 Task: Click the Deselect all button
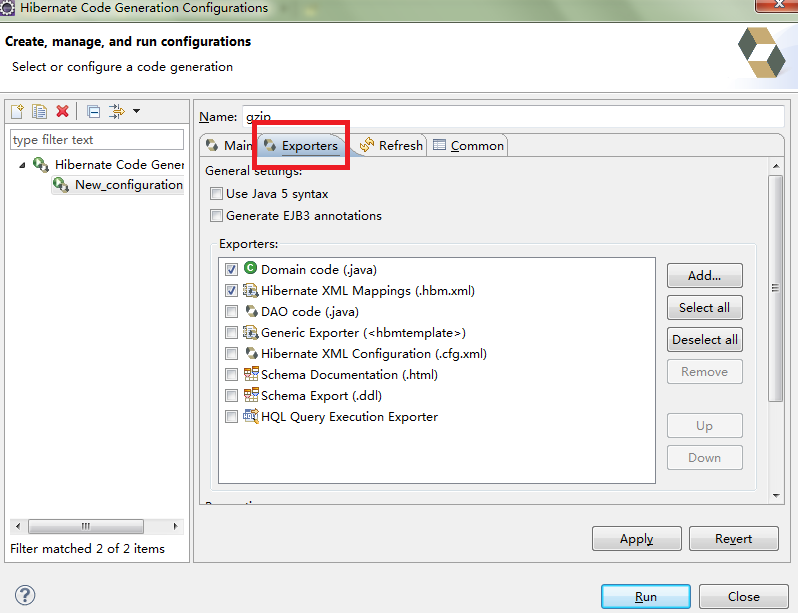(704, 340)
